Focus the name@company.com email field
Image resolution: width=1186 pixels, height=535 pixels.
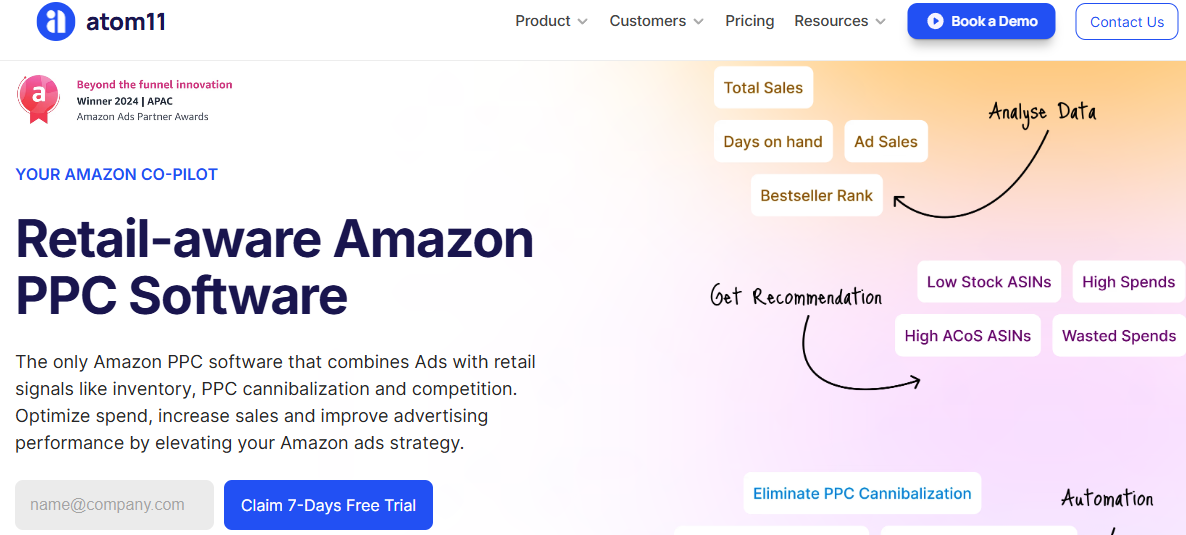coord(114,505)
